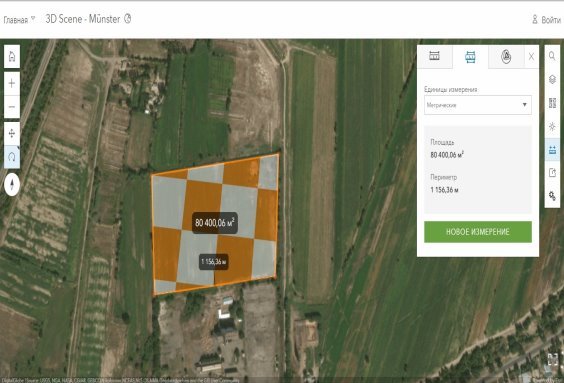Click the Home view icon
The width and height of the screenshot is (564, 383).
[12, 56]
